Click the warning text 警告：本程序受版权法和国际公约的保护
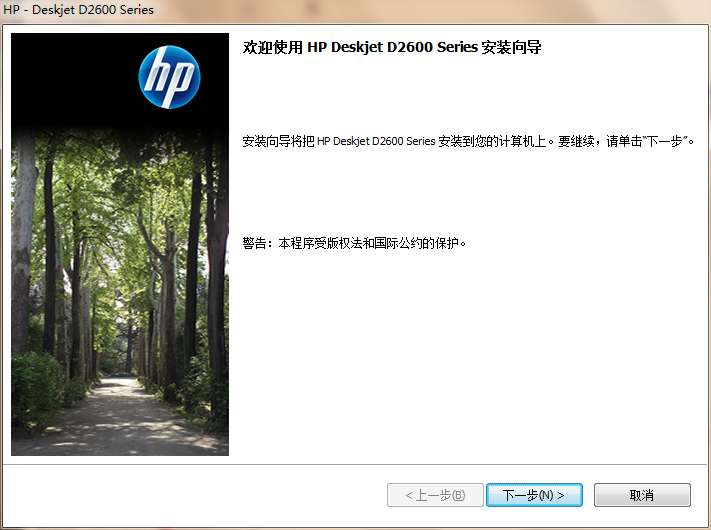The image size is (711, 530). click(x=354, y=243)
